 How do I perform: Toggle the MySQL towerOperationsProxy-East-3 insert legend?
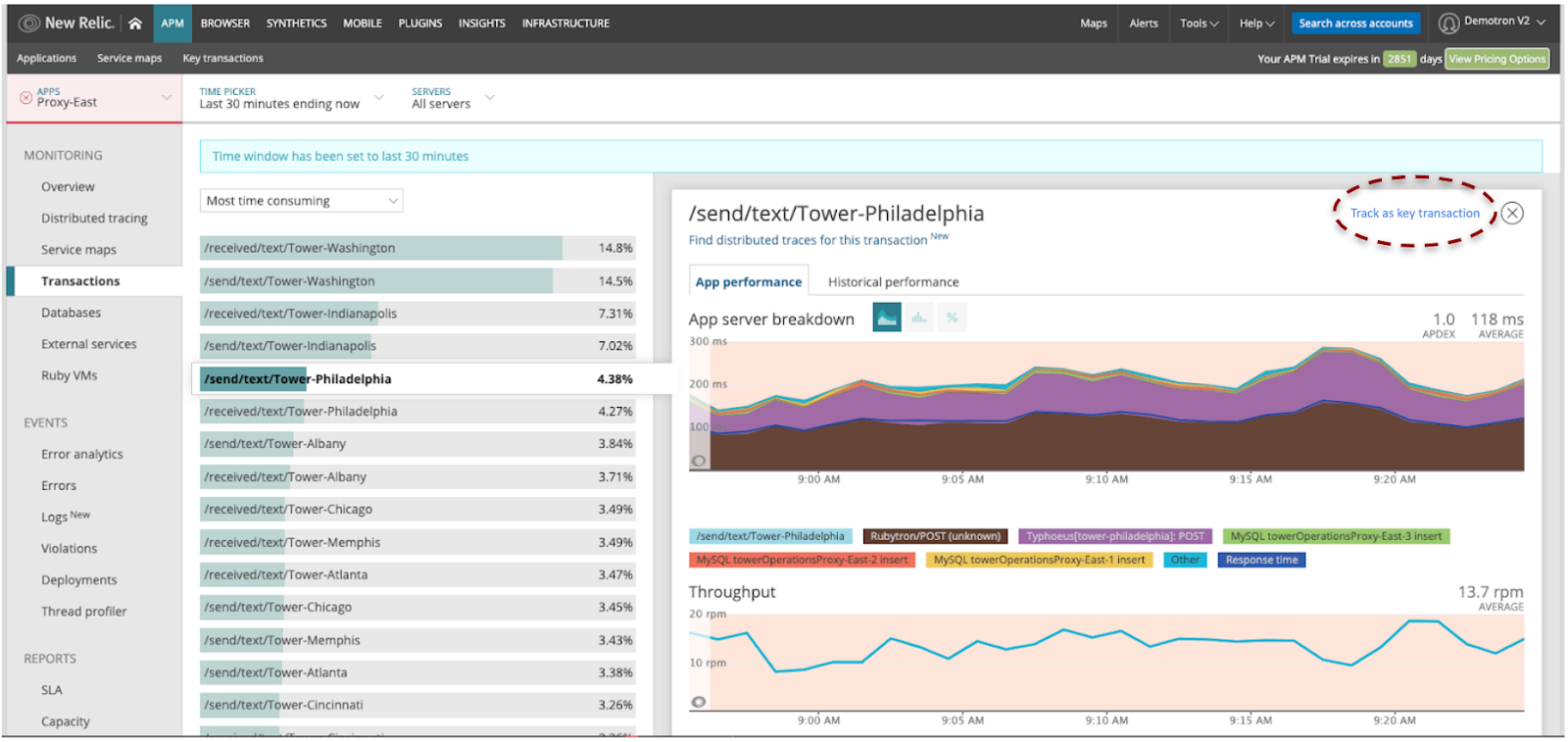[1336, 536]
